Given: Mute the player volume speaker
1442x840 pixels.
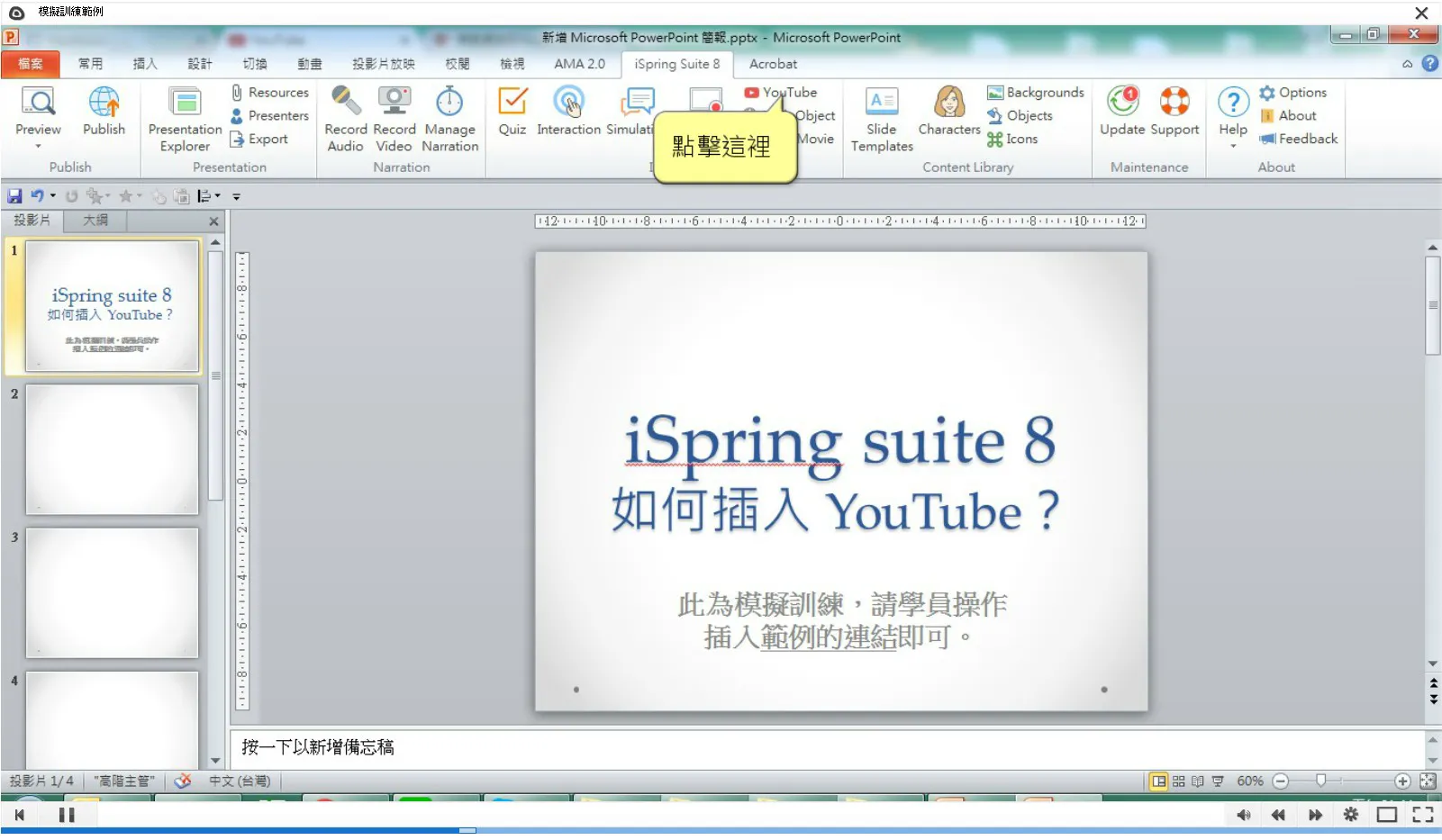Looking at the screenshot, I should click(1243, 815).
